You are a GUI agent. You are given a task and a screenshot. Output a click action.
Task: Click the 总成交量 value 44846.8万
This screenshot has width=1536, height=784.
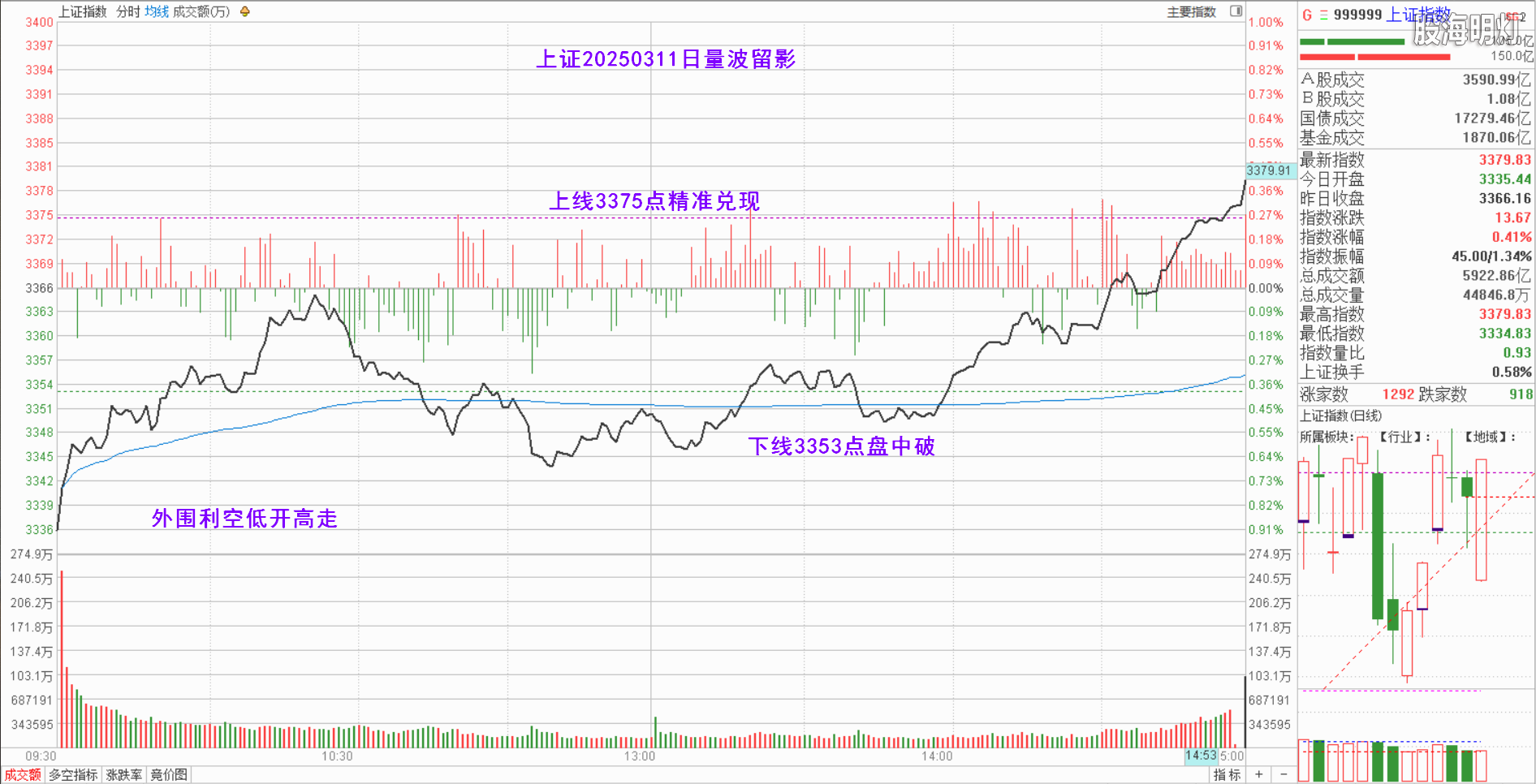[1496, 295]
